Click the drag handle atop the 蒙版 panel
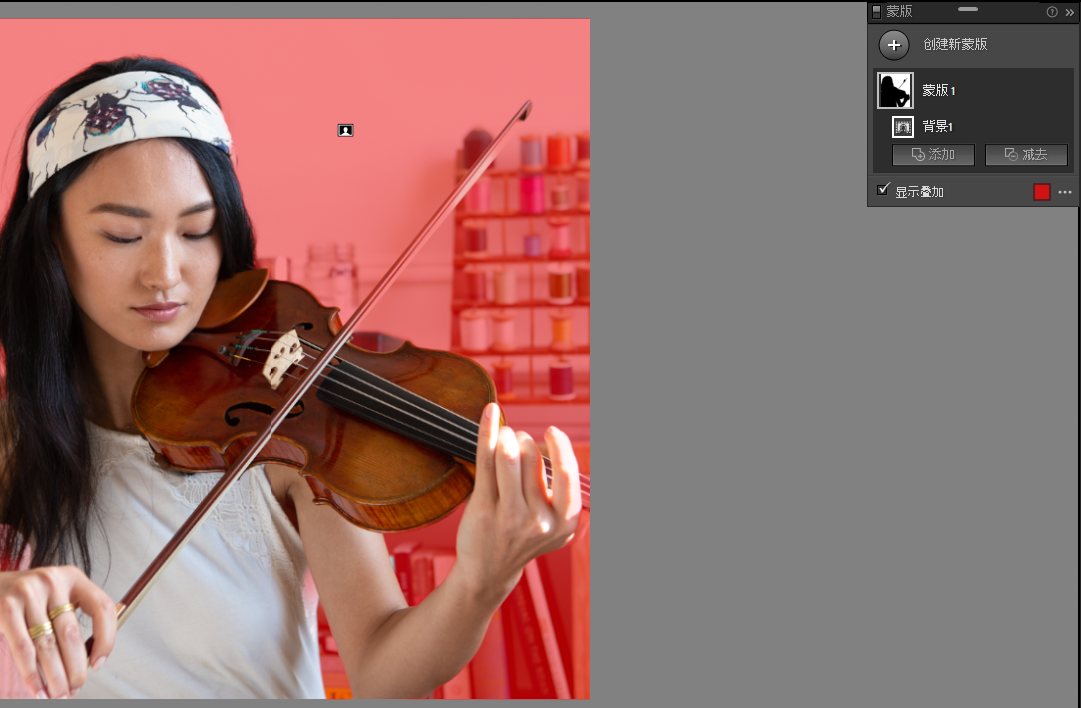This screenshot has width=1081, height=708. 967,9
